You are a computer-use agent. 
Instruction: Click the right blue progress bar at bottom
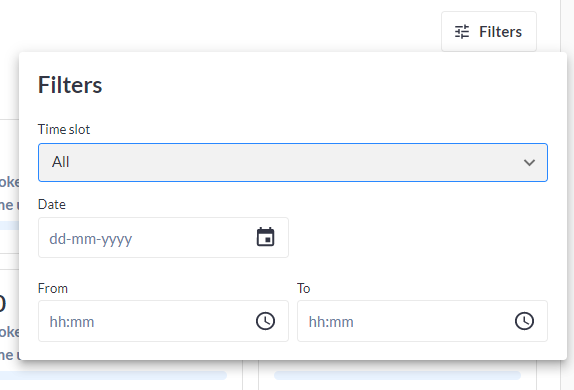pos(397,375)
